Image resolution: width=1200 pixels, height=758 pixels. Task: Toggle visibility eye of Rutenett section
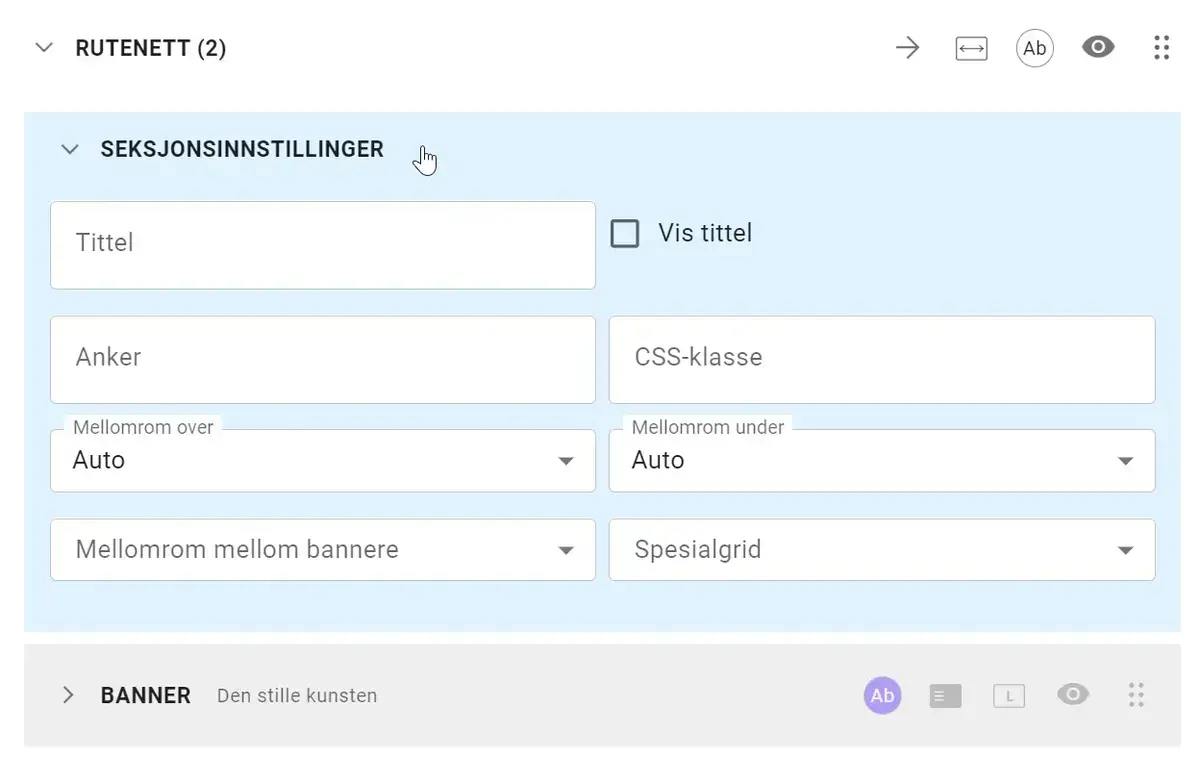[1098, 48]
